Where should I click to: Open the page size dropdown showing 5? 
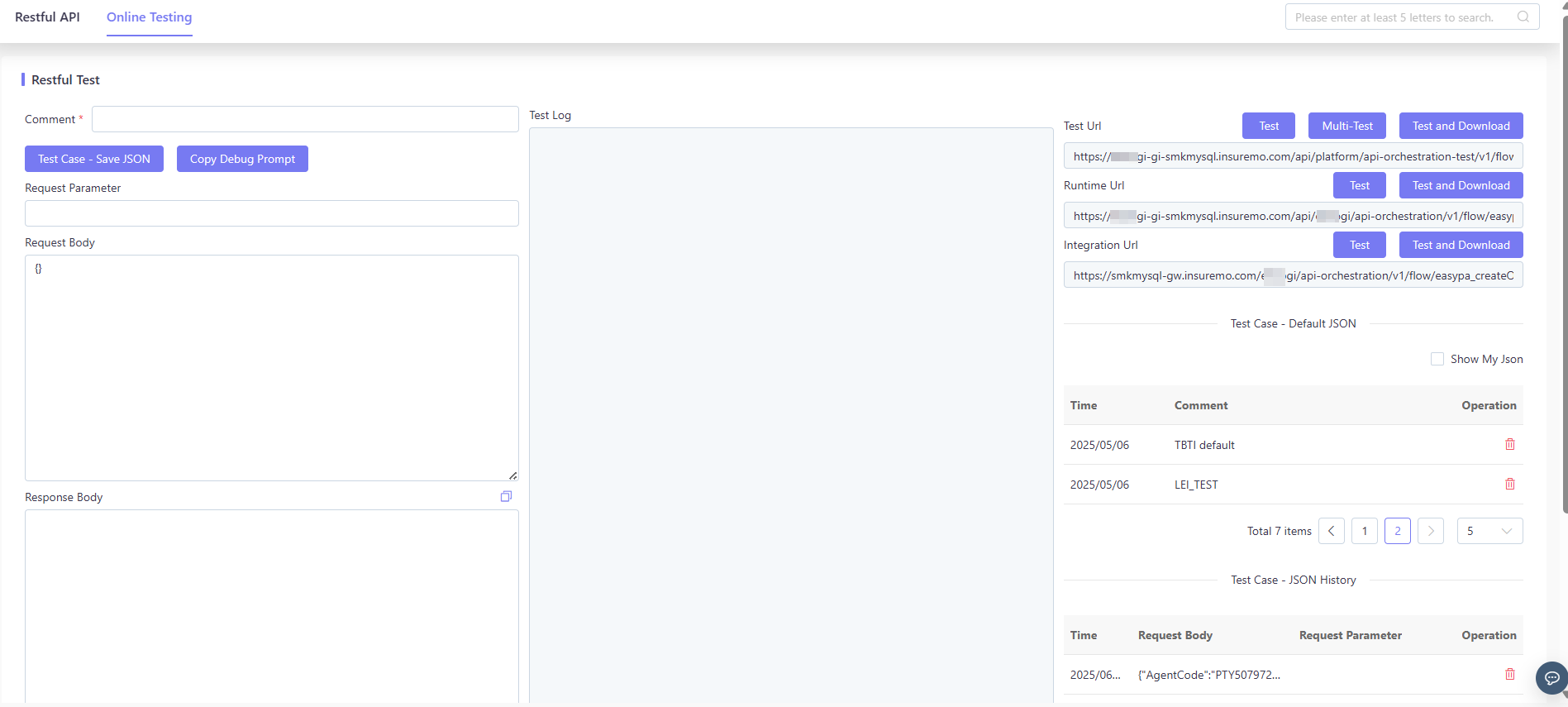tap(1489, 531)
